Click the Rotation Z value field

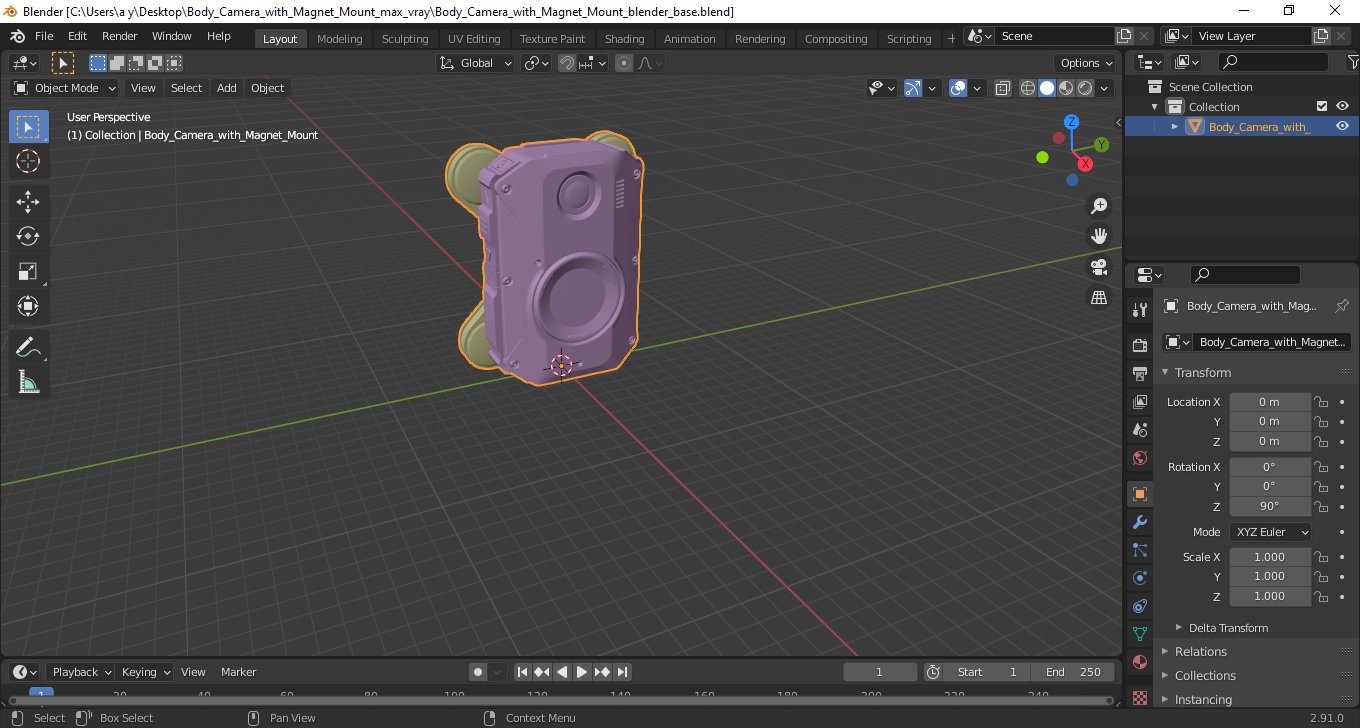pyautogui.click(x=1270, y=506)
